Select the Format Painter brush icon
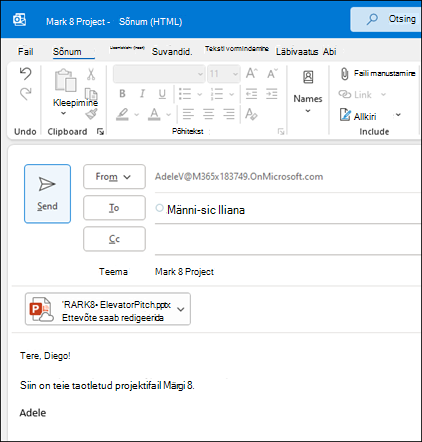 pyautogui.click(x=91, y=114)
